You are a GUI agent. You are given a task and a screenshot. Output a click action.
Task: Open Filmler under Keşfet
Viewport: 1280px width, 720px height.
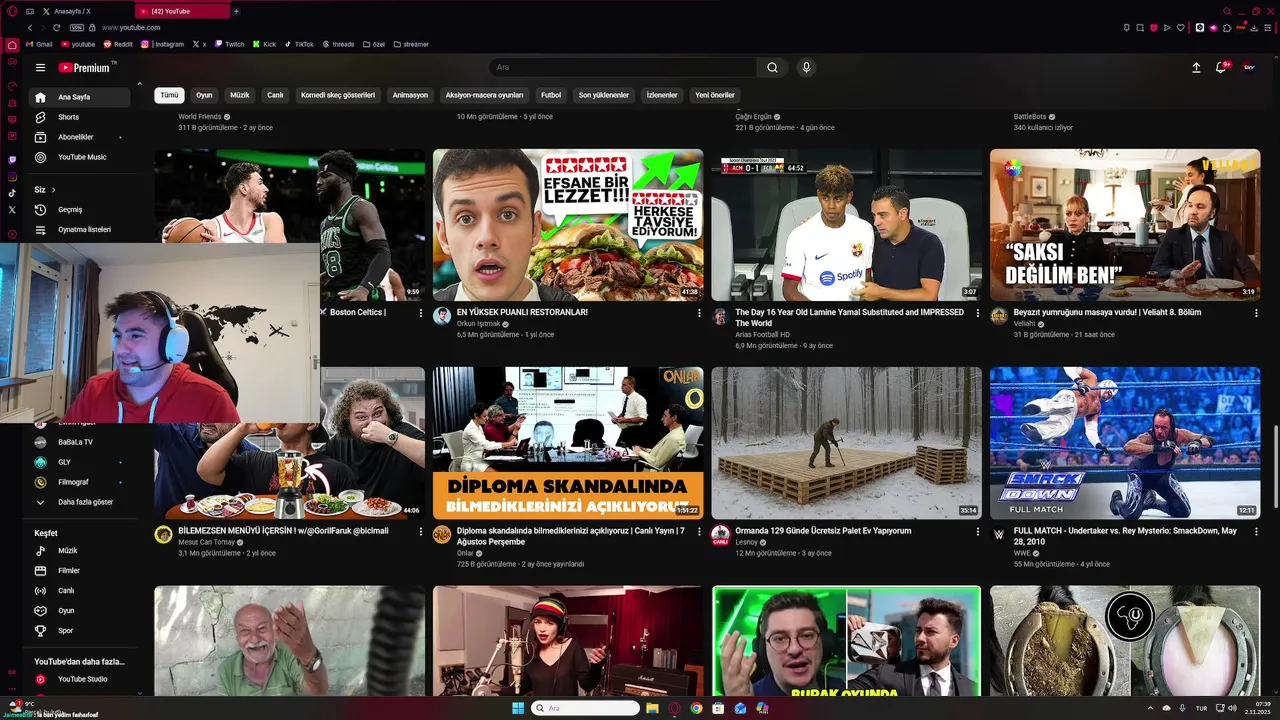(80, 571)
